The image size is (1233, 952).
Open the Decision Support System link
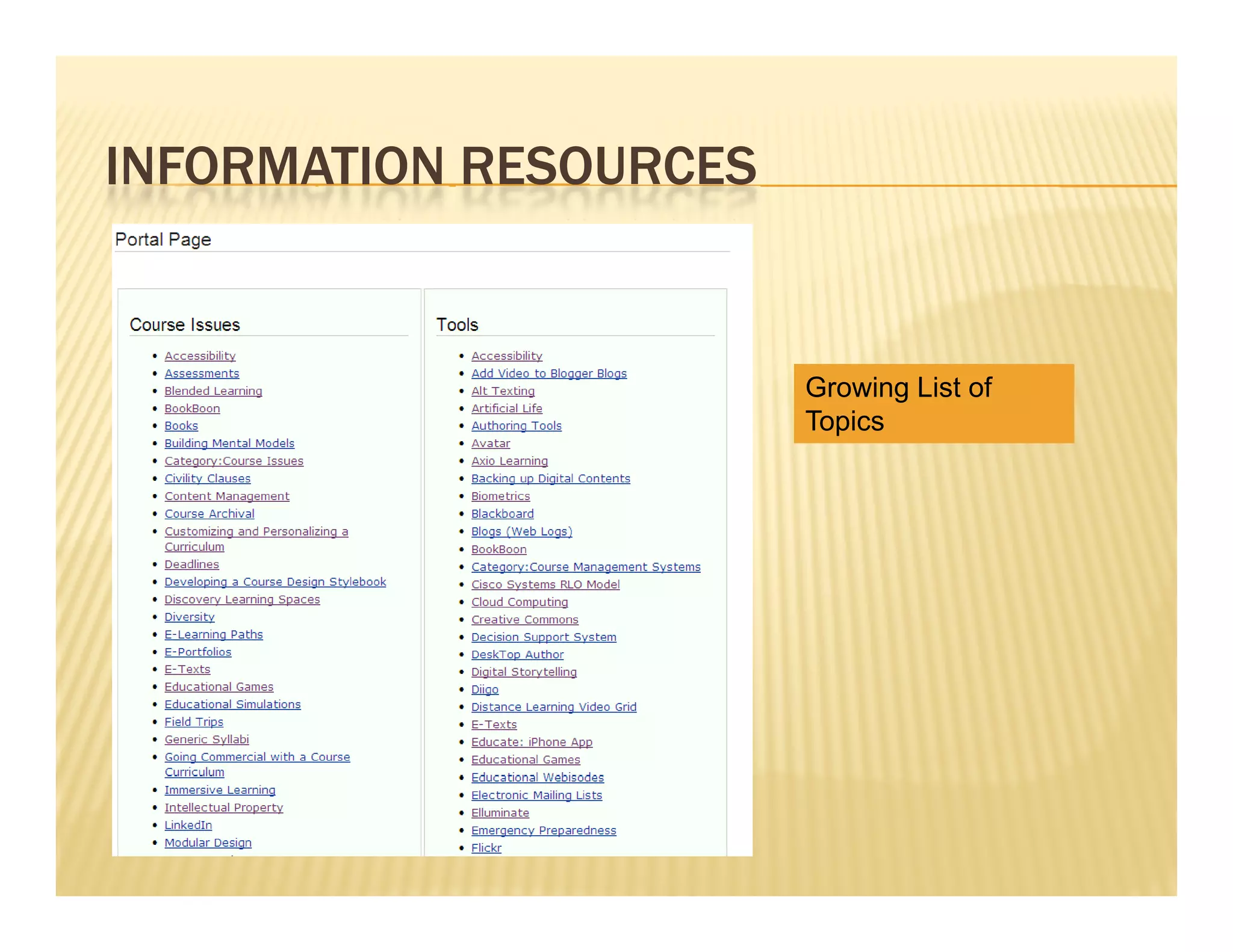pos(544,637)
